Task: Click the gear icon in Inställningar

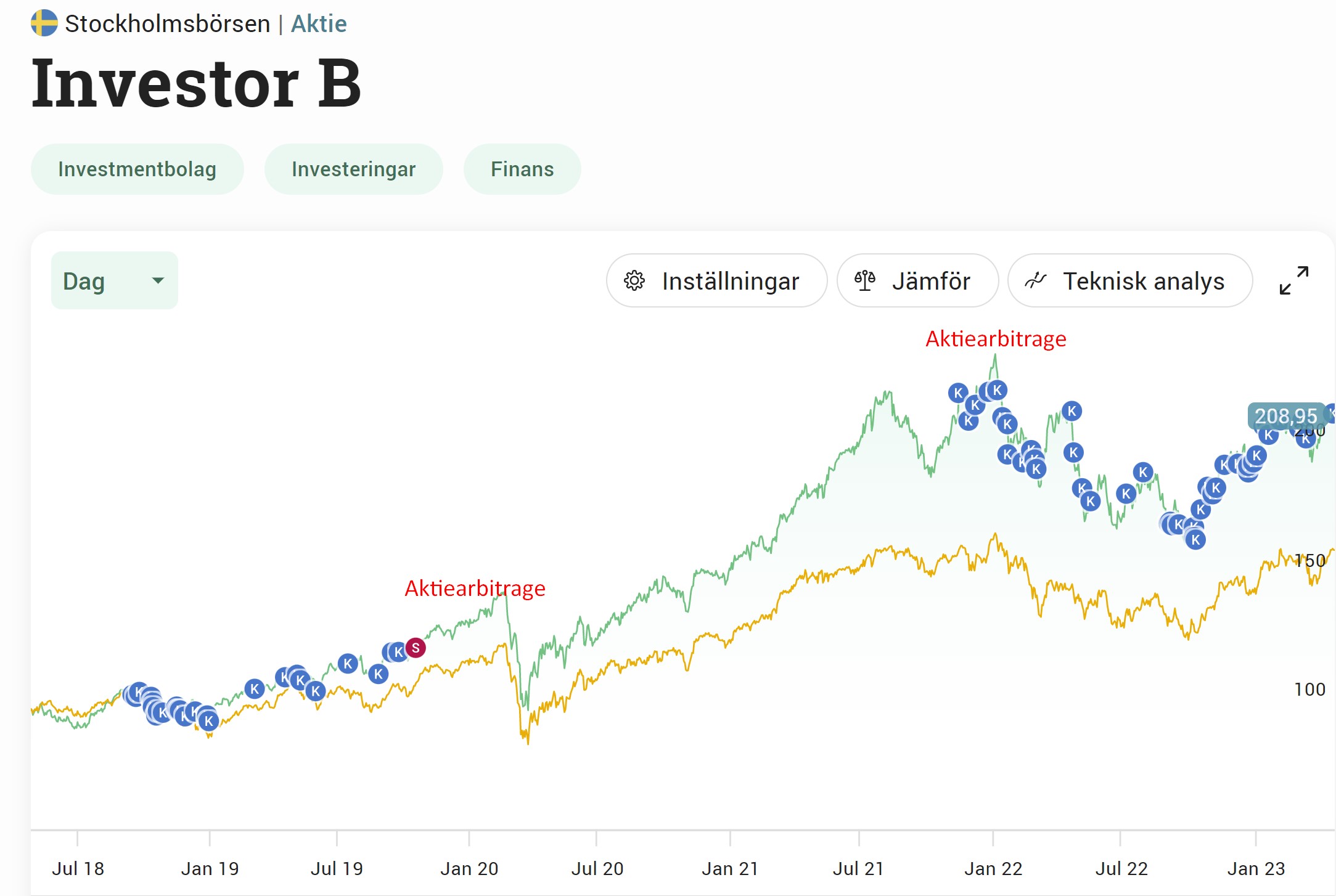Action: click(x=634, y=281)
